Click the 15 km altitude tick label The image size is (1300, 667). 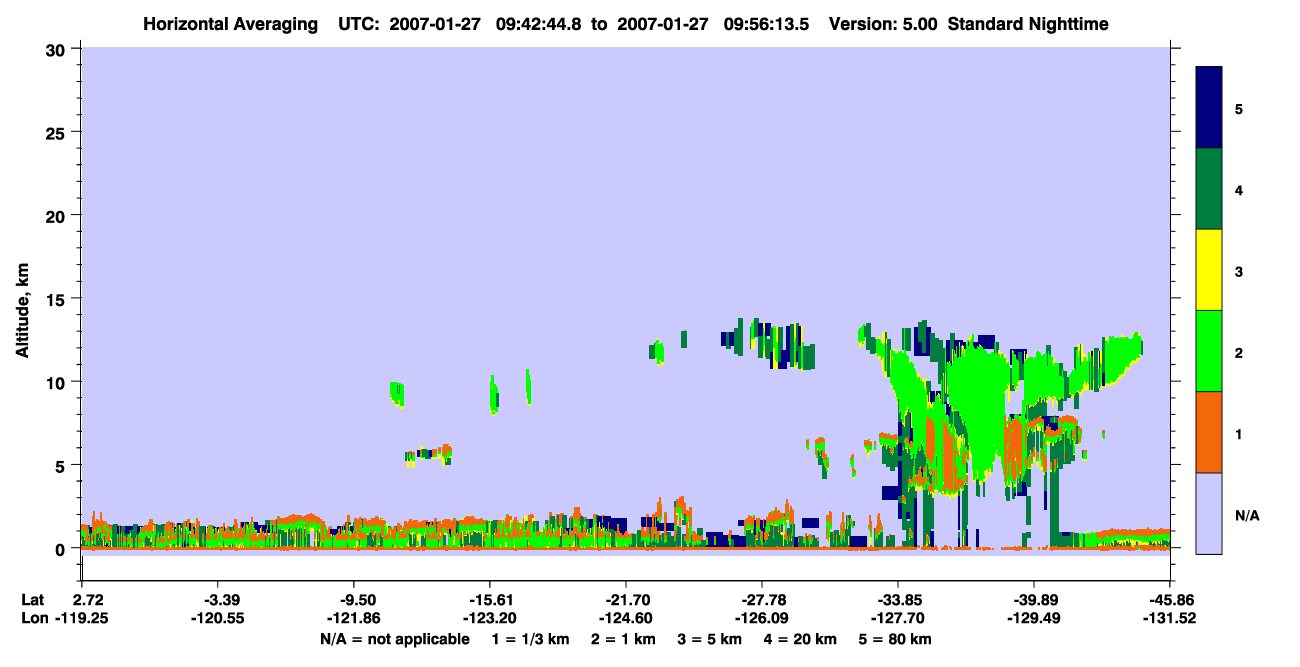tap(58, 298)
